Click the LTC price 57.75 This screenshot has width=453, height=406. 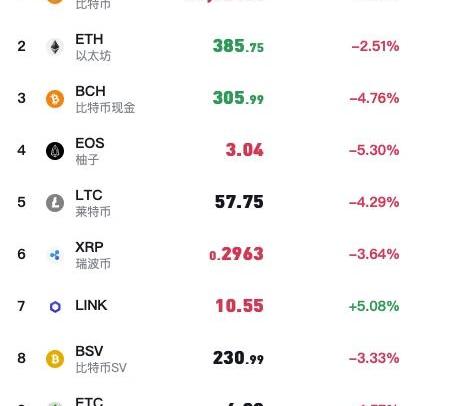point(239,202)
